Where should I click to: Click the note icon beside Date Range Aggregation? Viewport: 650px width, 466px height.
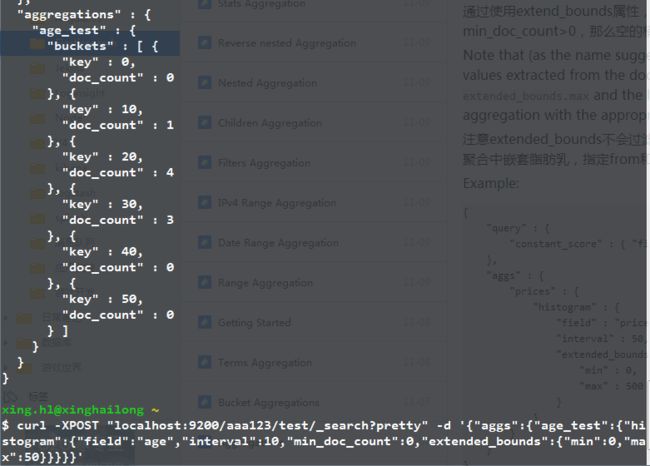(x=204, y=243)
